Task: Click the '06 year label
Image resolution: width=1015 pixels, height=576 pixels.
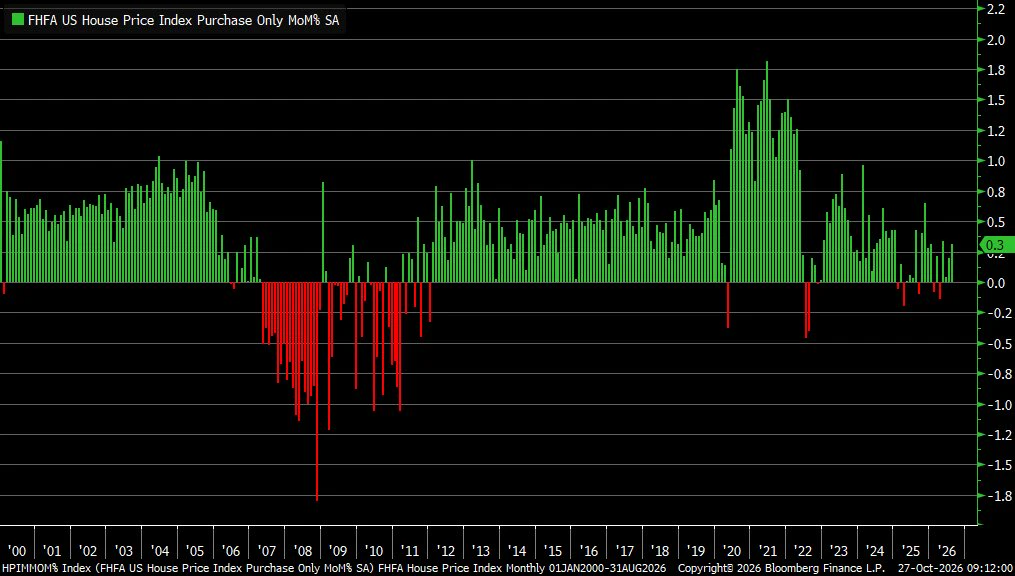Action: 230,551
